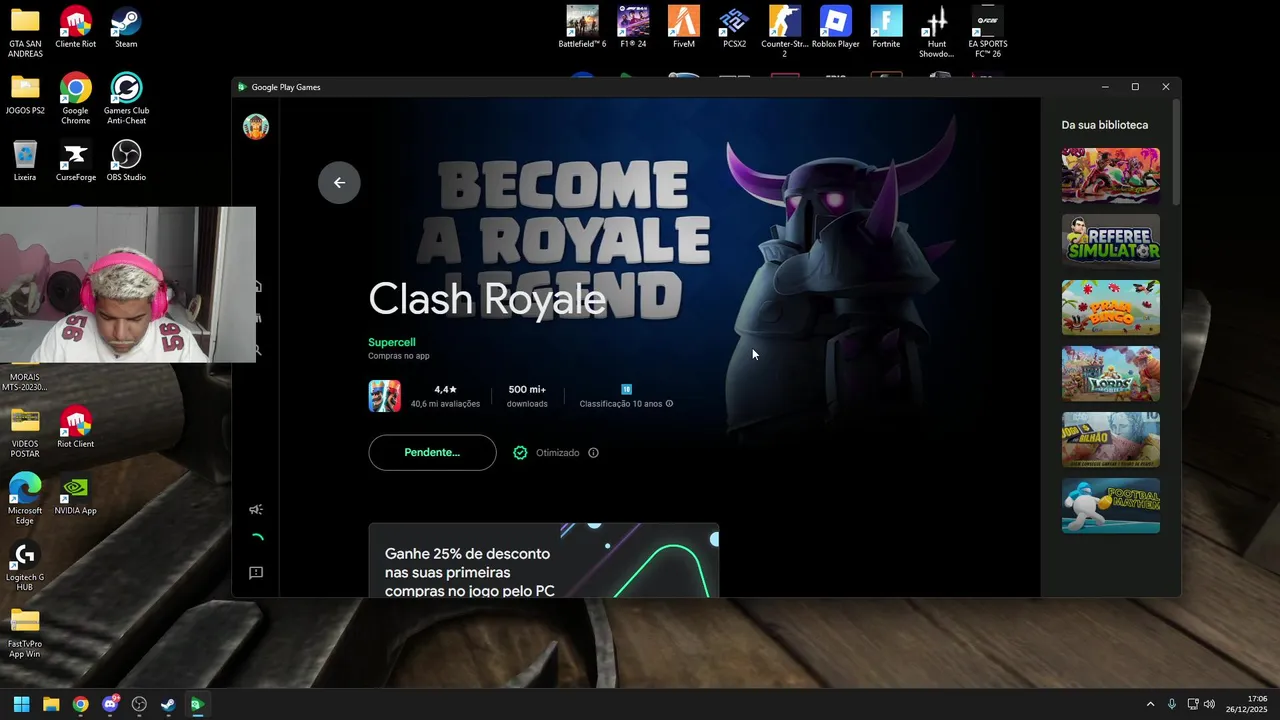Open Logitech G HUB desktop shortcut
1280x720 pixels.
(25, 566)
